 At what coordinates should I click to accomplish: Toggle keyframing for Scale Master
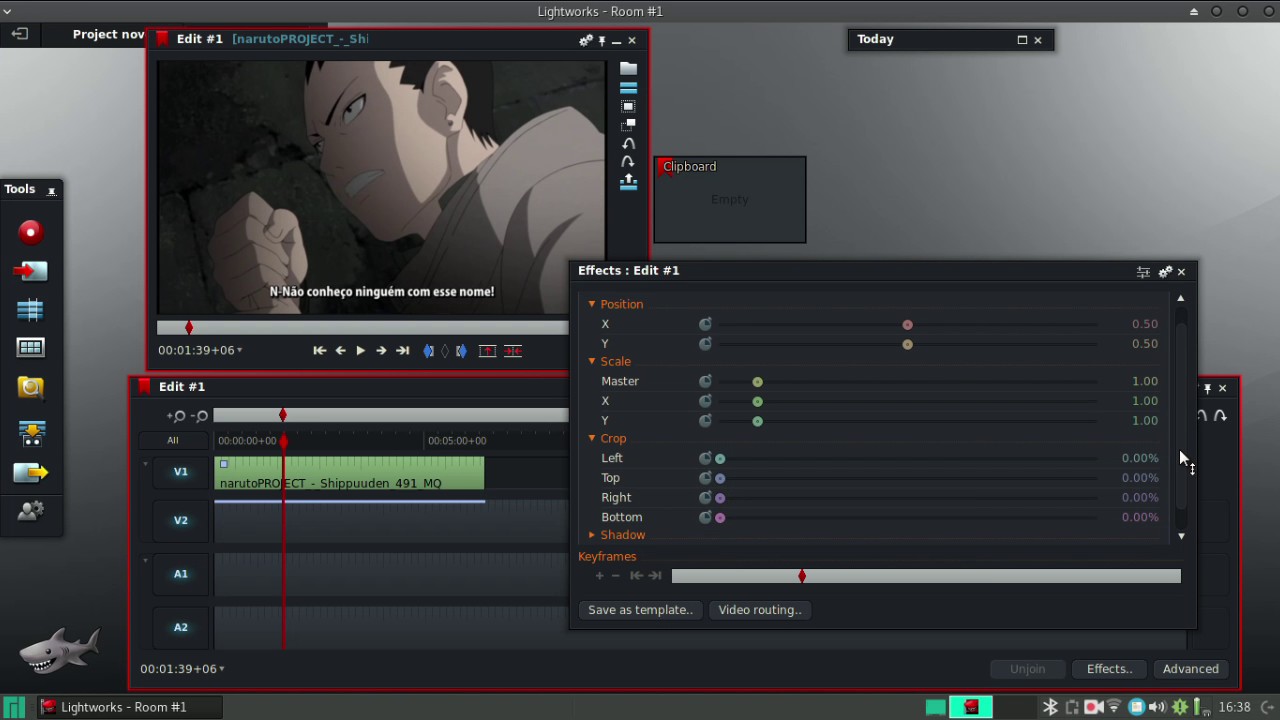(705, 381)
